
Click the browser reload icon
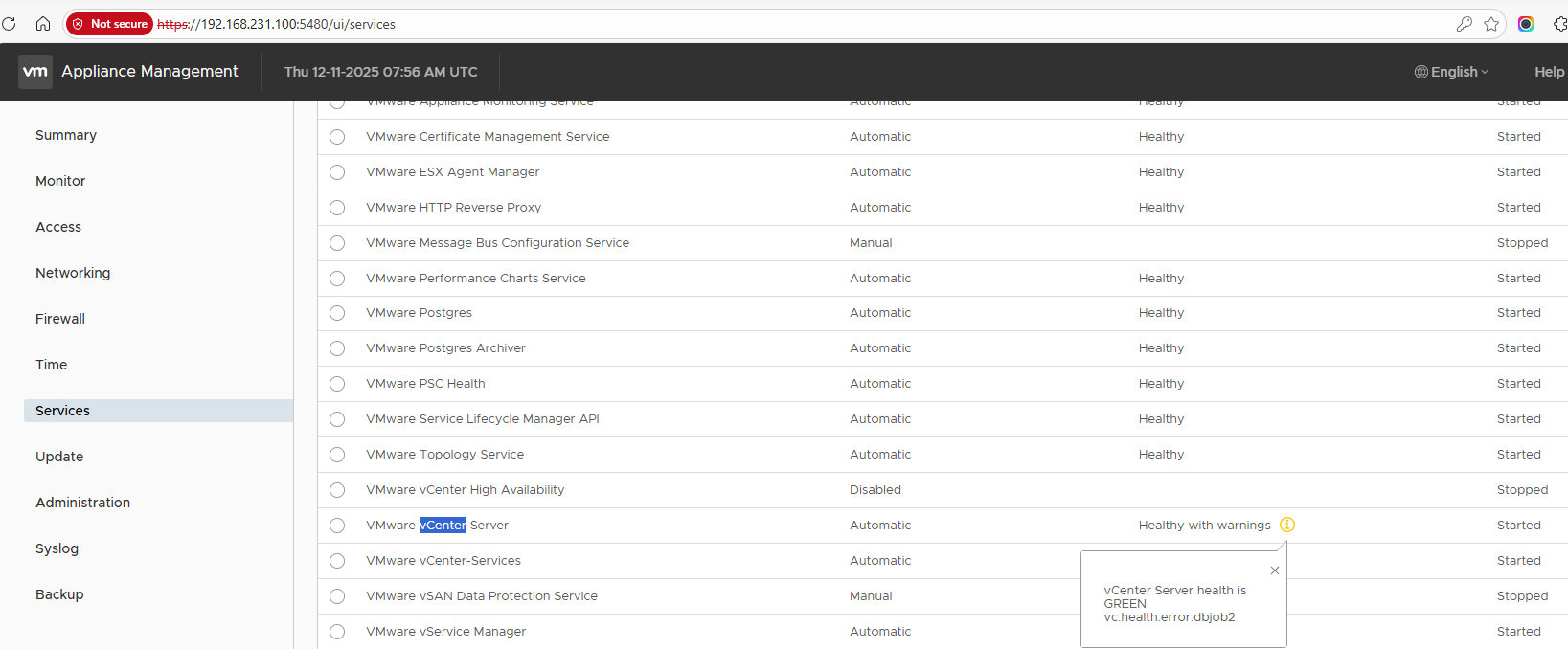pos(9,24)
